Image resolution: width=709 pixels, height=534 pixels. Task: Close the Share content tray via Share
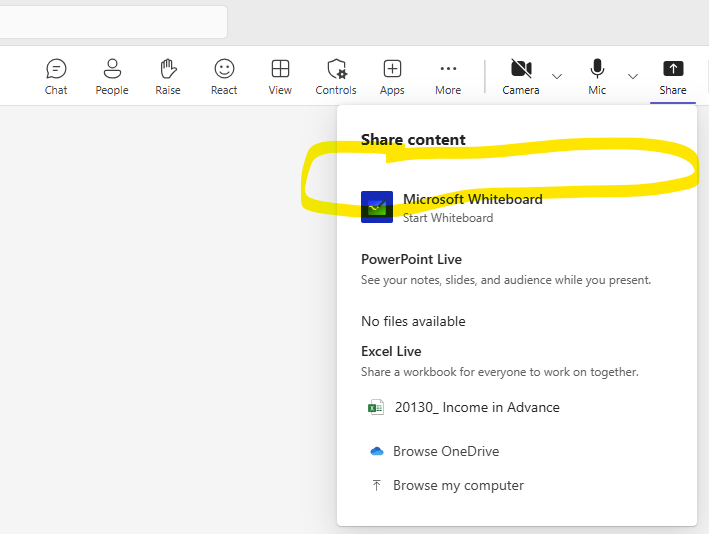(673, 77)
